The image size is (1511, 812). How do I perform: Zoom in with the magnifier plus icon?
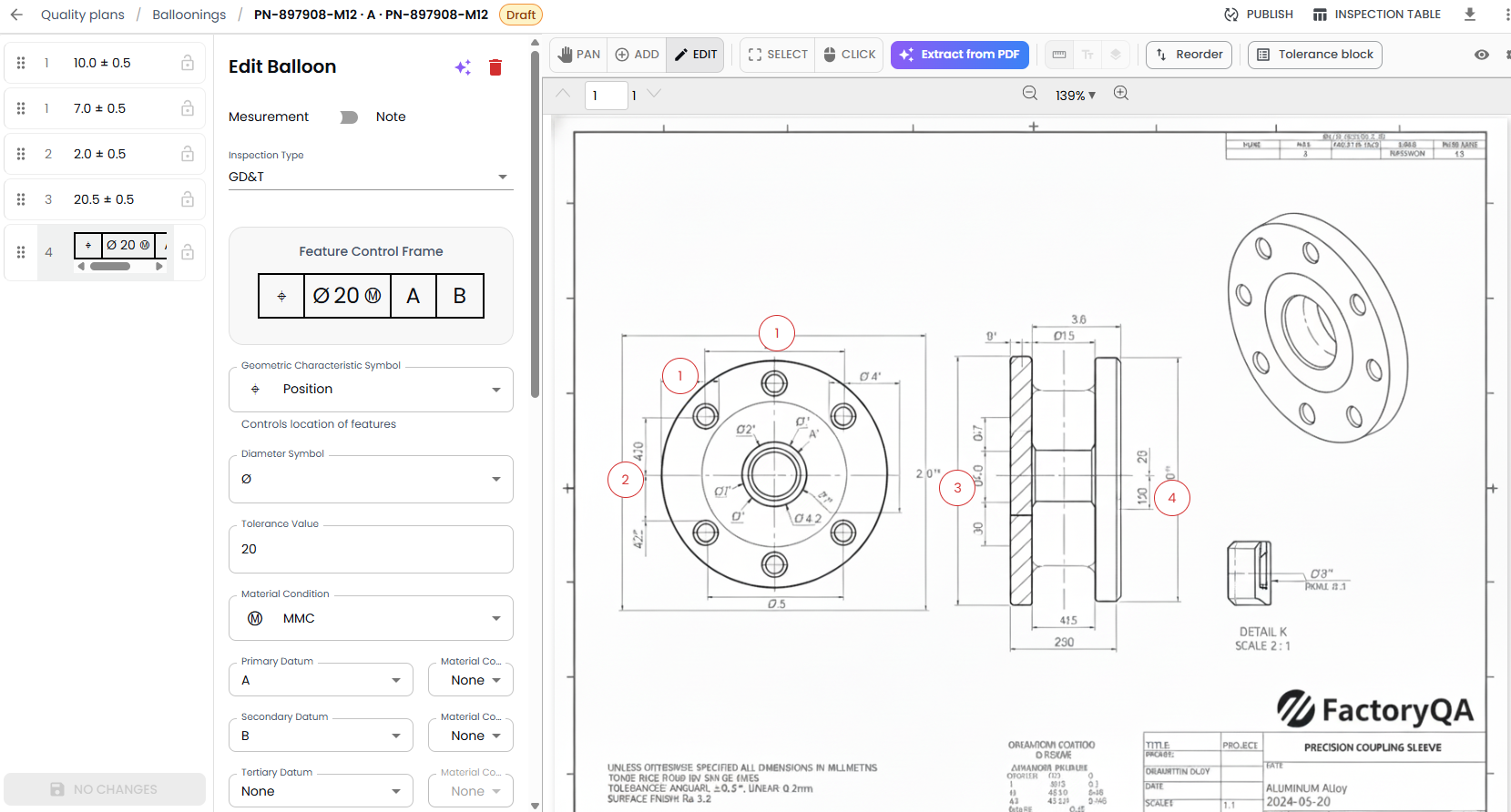click(1121, 94)
